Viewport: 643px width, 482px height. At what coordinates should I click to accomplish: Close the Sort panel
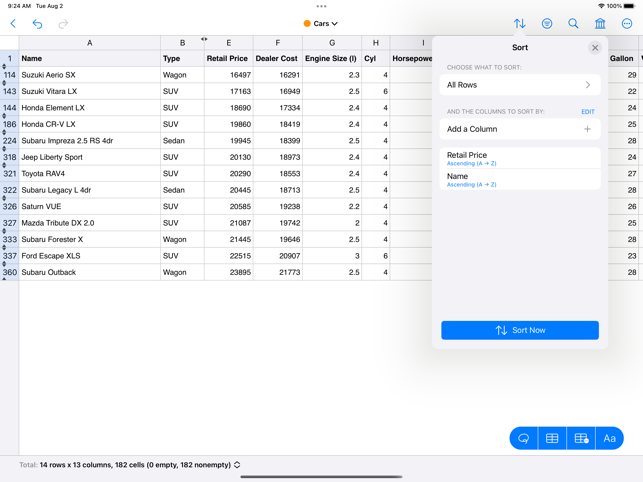point(595,47)
